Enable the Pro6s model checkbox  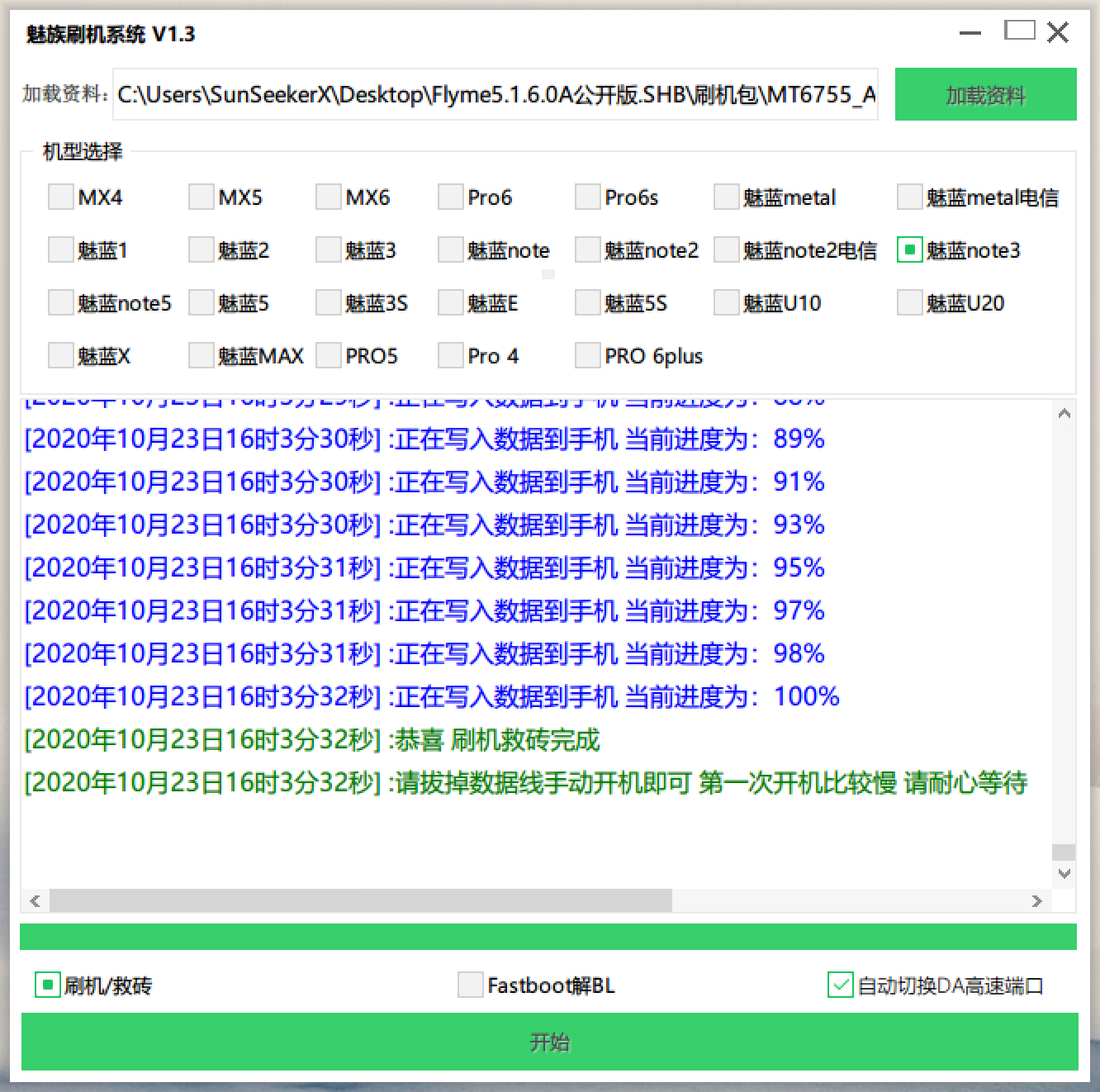click(x=587, y=197)
